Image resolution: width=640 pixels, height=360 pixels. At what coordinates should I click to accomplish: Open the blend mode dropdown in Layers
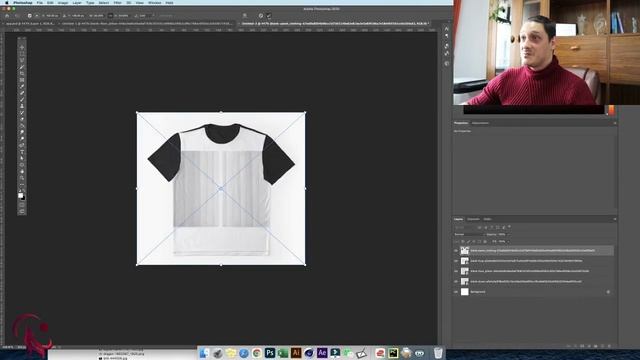coord(468,234)
